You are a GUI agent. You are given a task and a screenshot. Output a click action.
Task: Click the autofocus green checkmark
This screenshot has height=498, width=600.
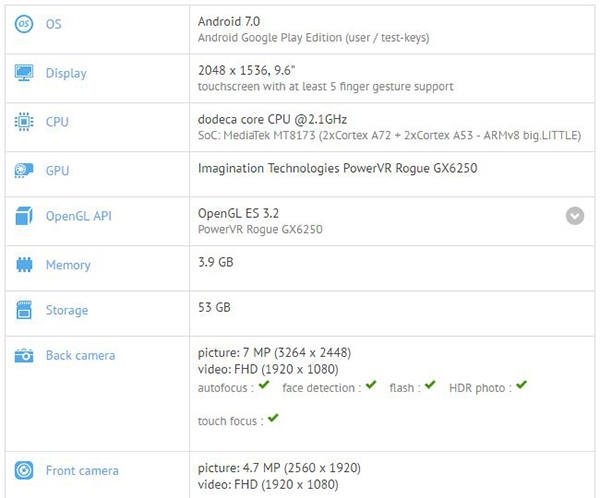click(263, 385)
